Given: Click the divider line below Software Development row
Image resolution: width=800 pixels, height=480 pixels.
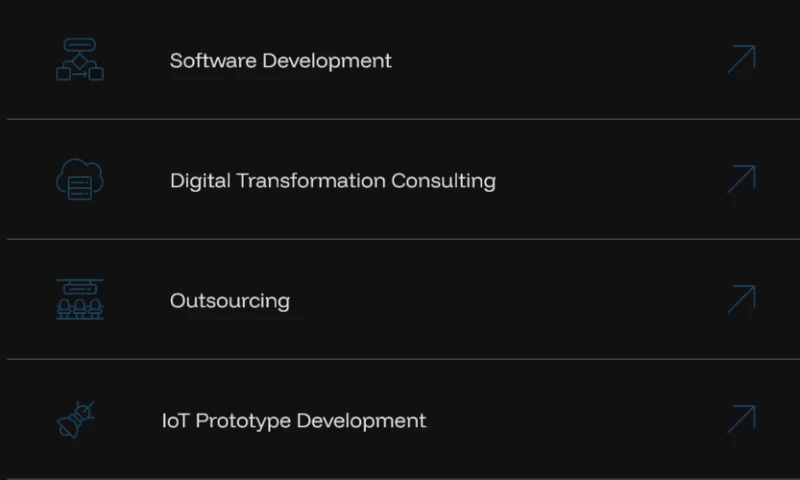Looking at the screenshot, I should 400,119.
